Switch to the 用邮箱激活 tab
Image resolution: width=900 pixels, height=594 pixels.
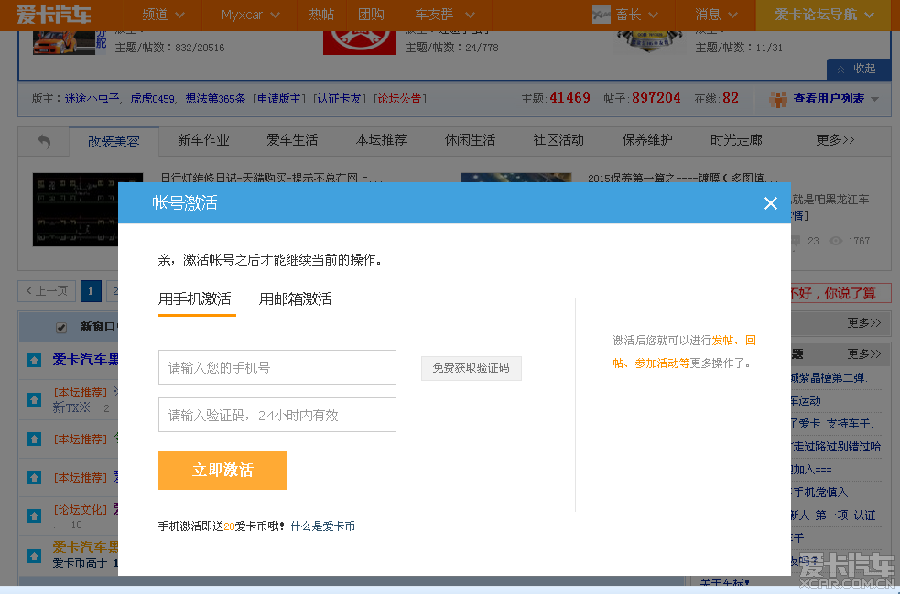coord(295,298)
